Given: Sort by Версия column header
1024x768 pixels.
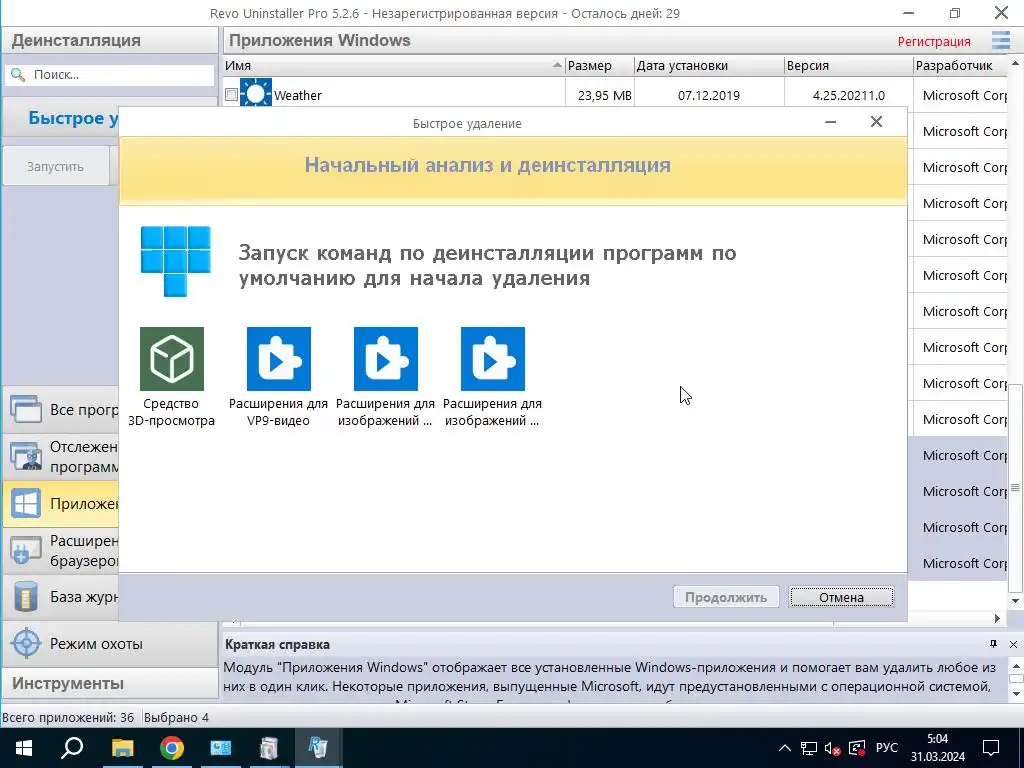Looking at the screenshot, I should 848,65.
